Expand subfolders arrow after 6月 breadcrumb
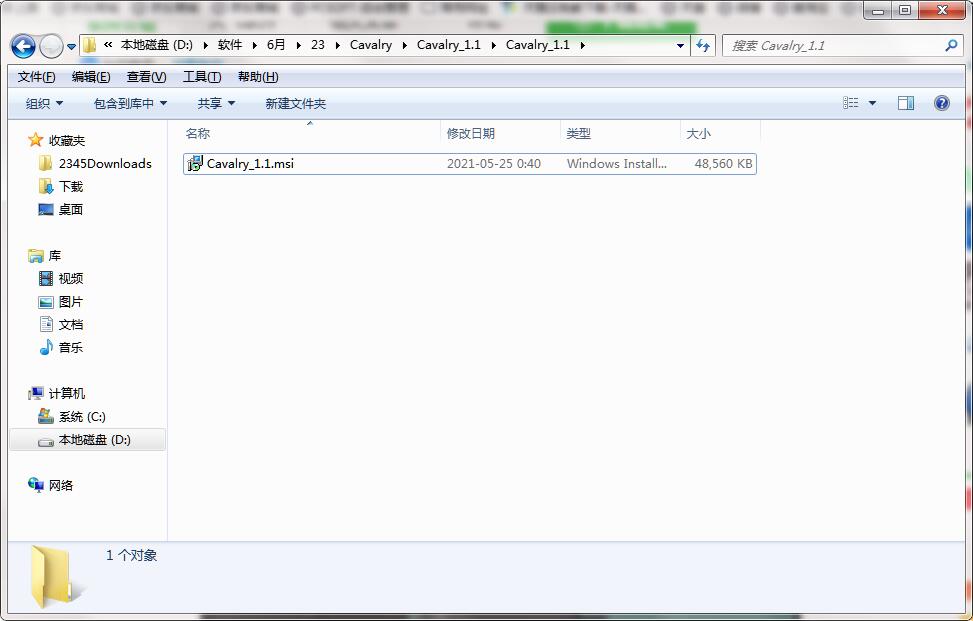The height and width of the screenshot is (621, 973). tap(298, 45)
